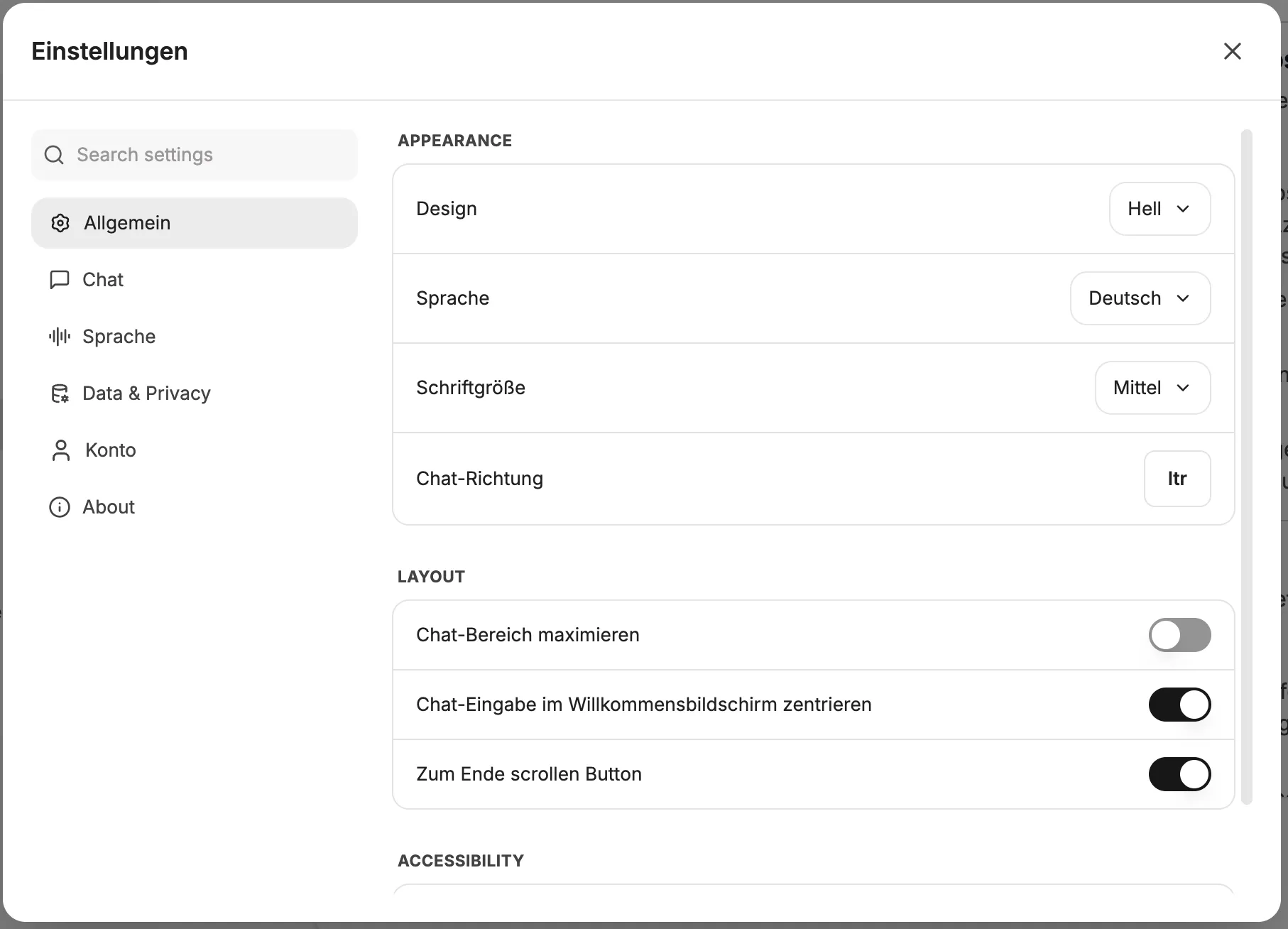Click the person icon next to Konto
Viewport: 1288px width, 929px height.
(61, 450)
